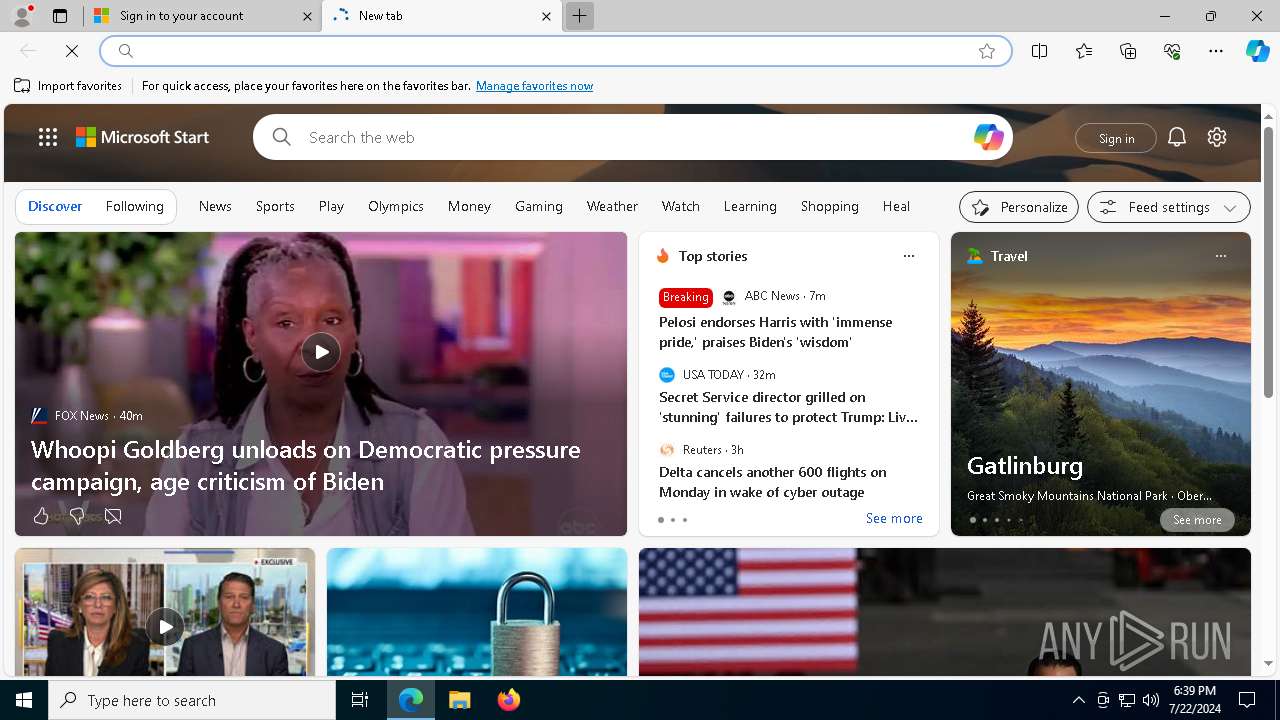
Task: Launch Firefox from taskbar
Action: tap(509, 700)
